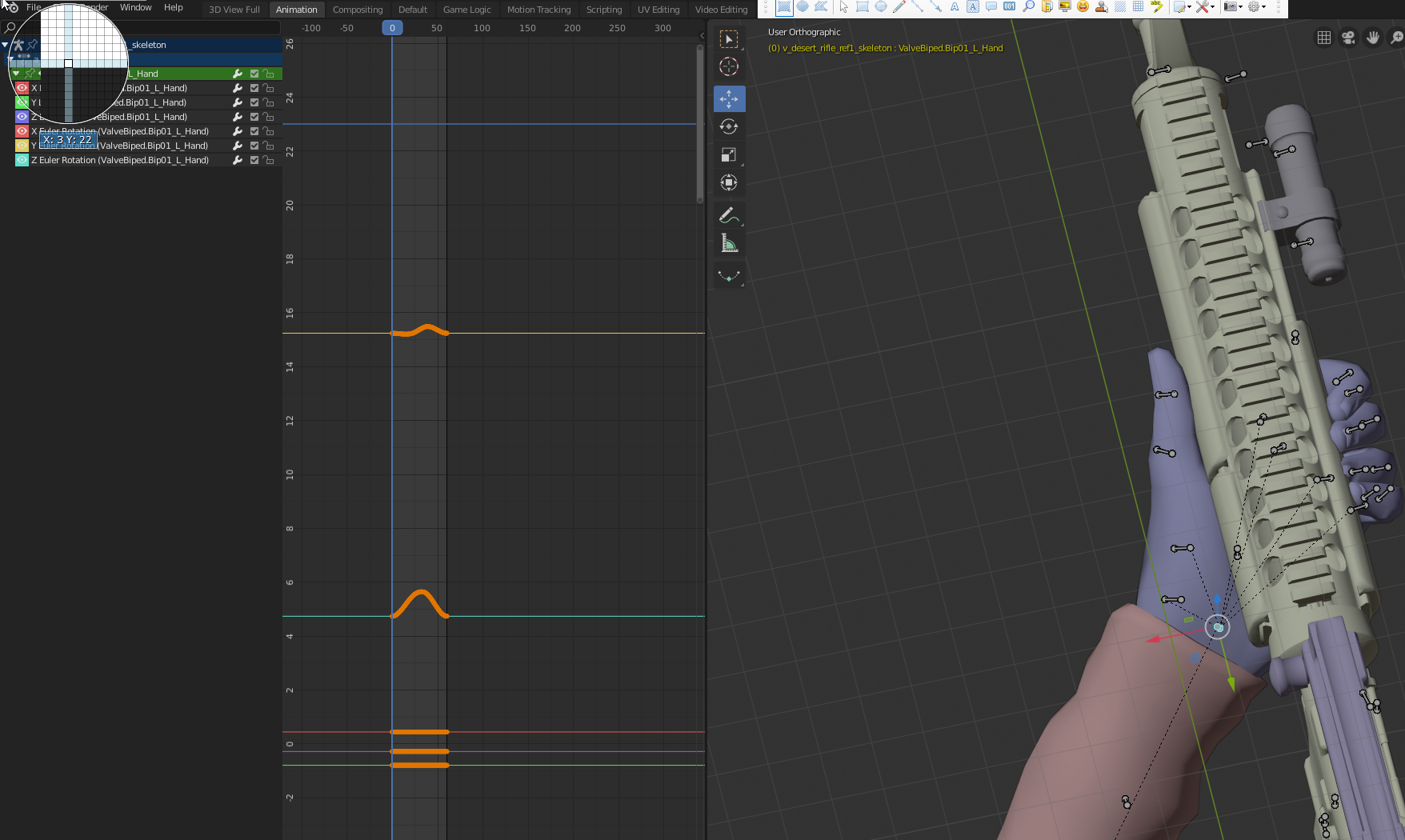Screen dimensions: 1405x840
Task: Select the Measure ruler tool
Action: point(728,243)
